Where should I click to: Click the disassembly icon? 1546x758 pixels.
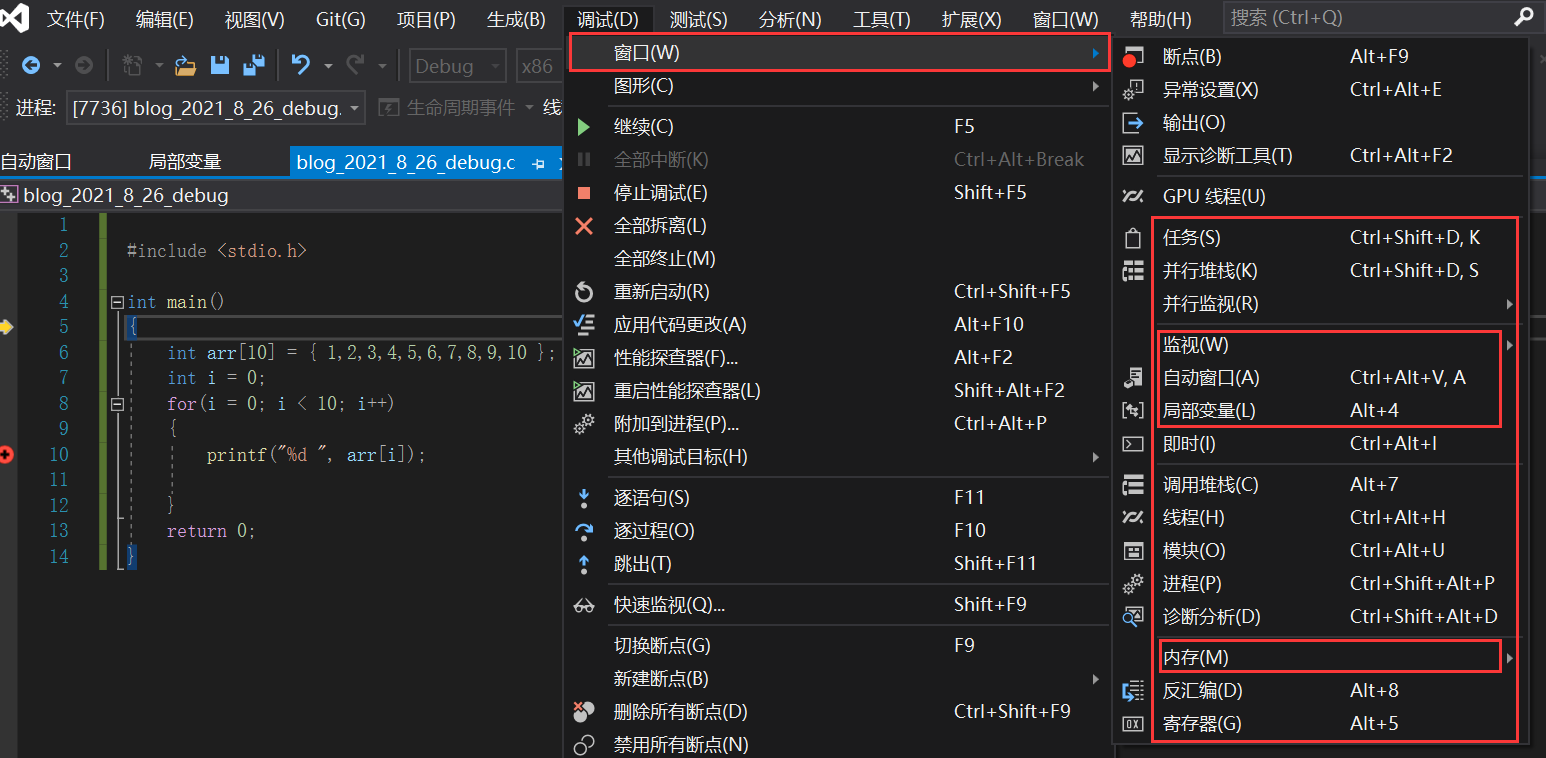(x=1132, y=691)
